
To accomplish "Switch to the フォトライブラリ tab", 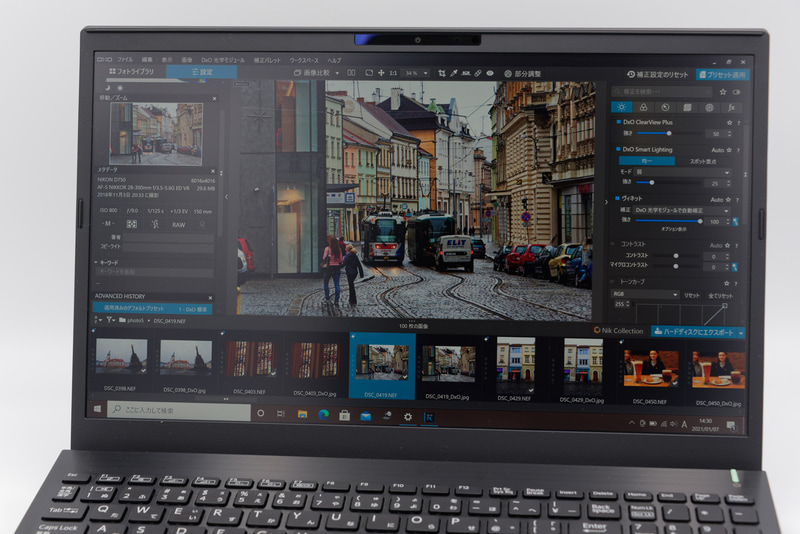I will point(131,71).
